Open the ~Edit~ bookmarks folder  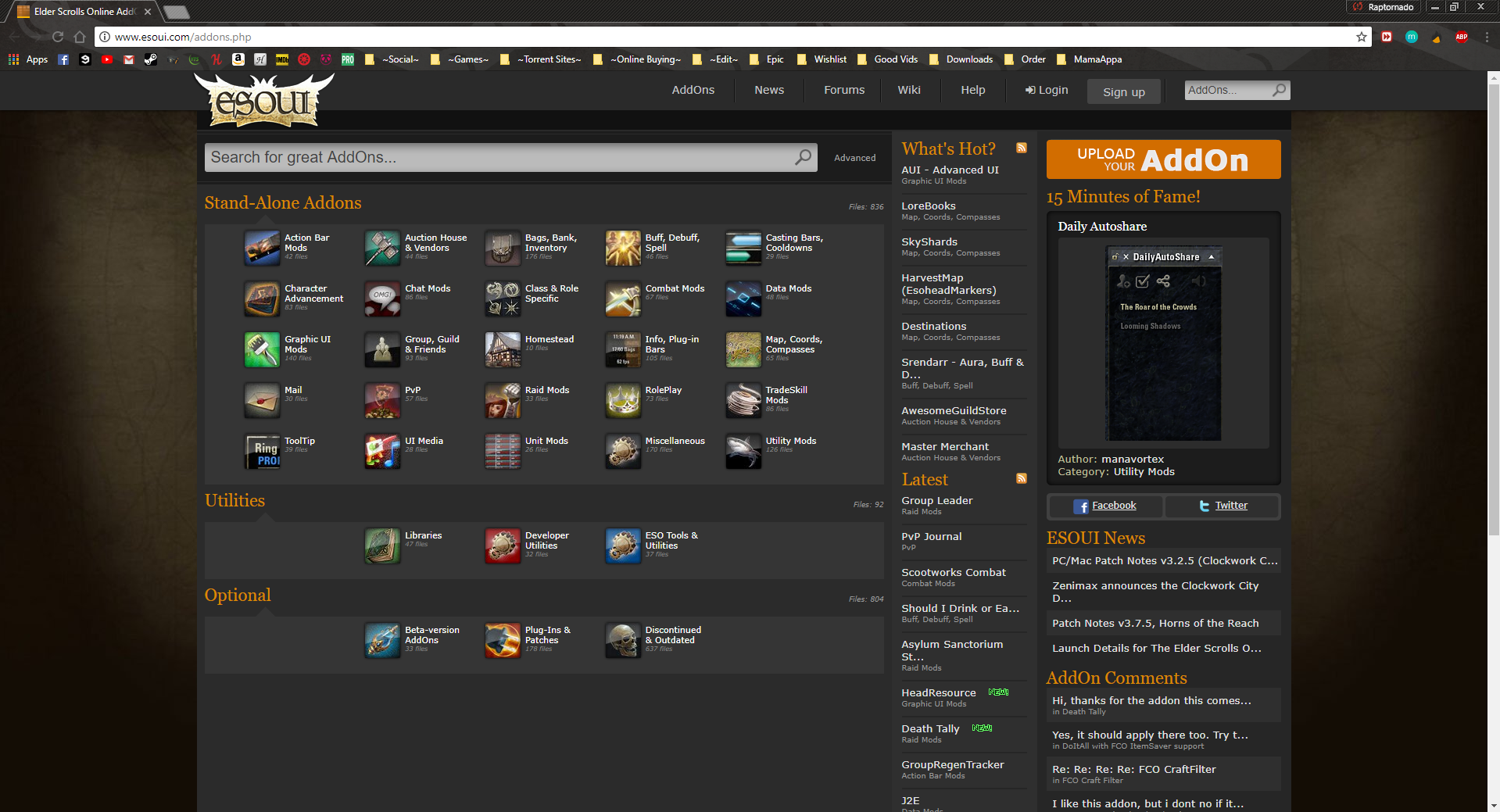click(x=716, y=59)
